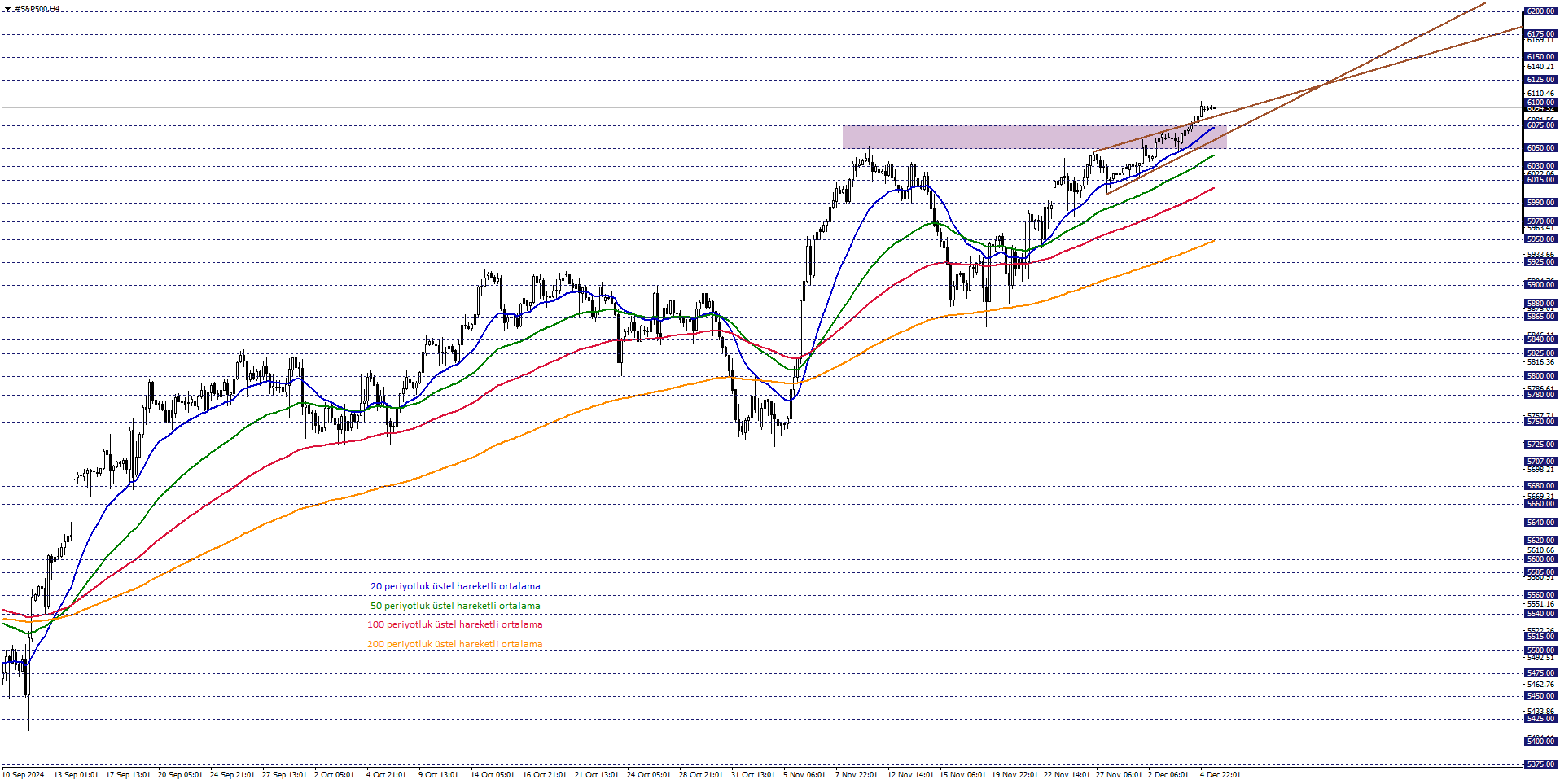Click the 5375.00 price level label
The width and height of the screenshot is (1560, 784).
[1540, 764]
